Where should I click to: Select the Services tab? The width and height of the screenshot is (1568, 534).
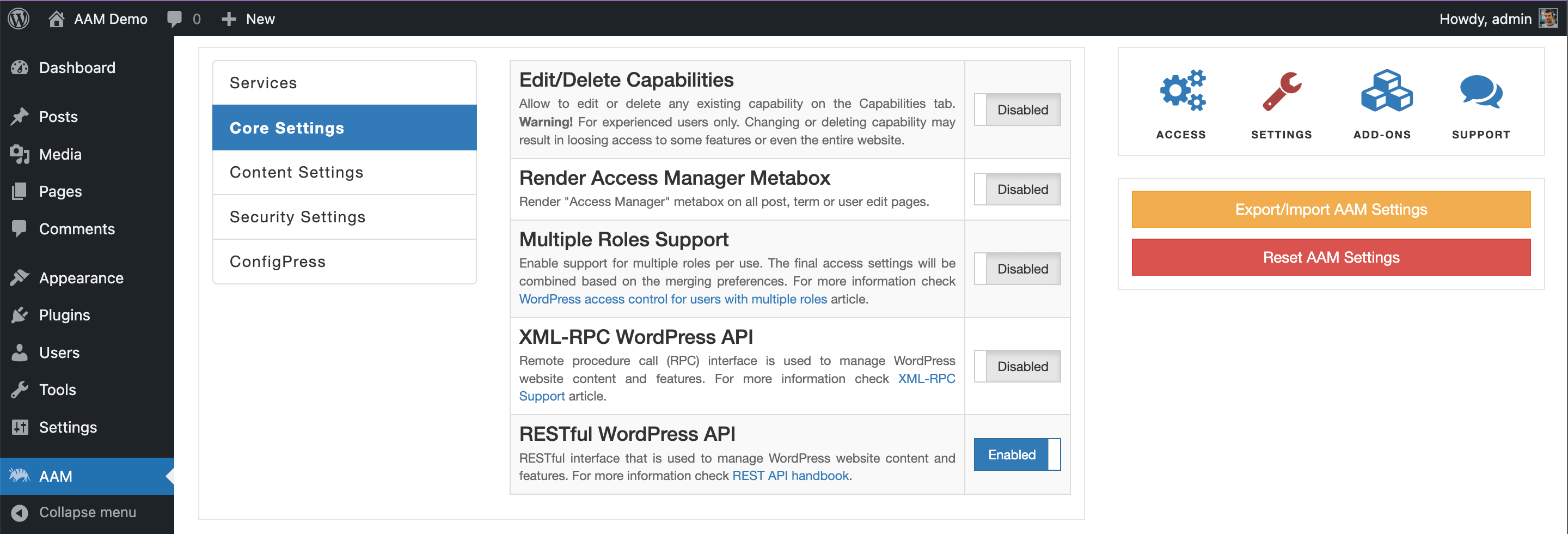pyautogui.click(x=345, y=83)
